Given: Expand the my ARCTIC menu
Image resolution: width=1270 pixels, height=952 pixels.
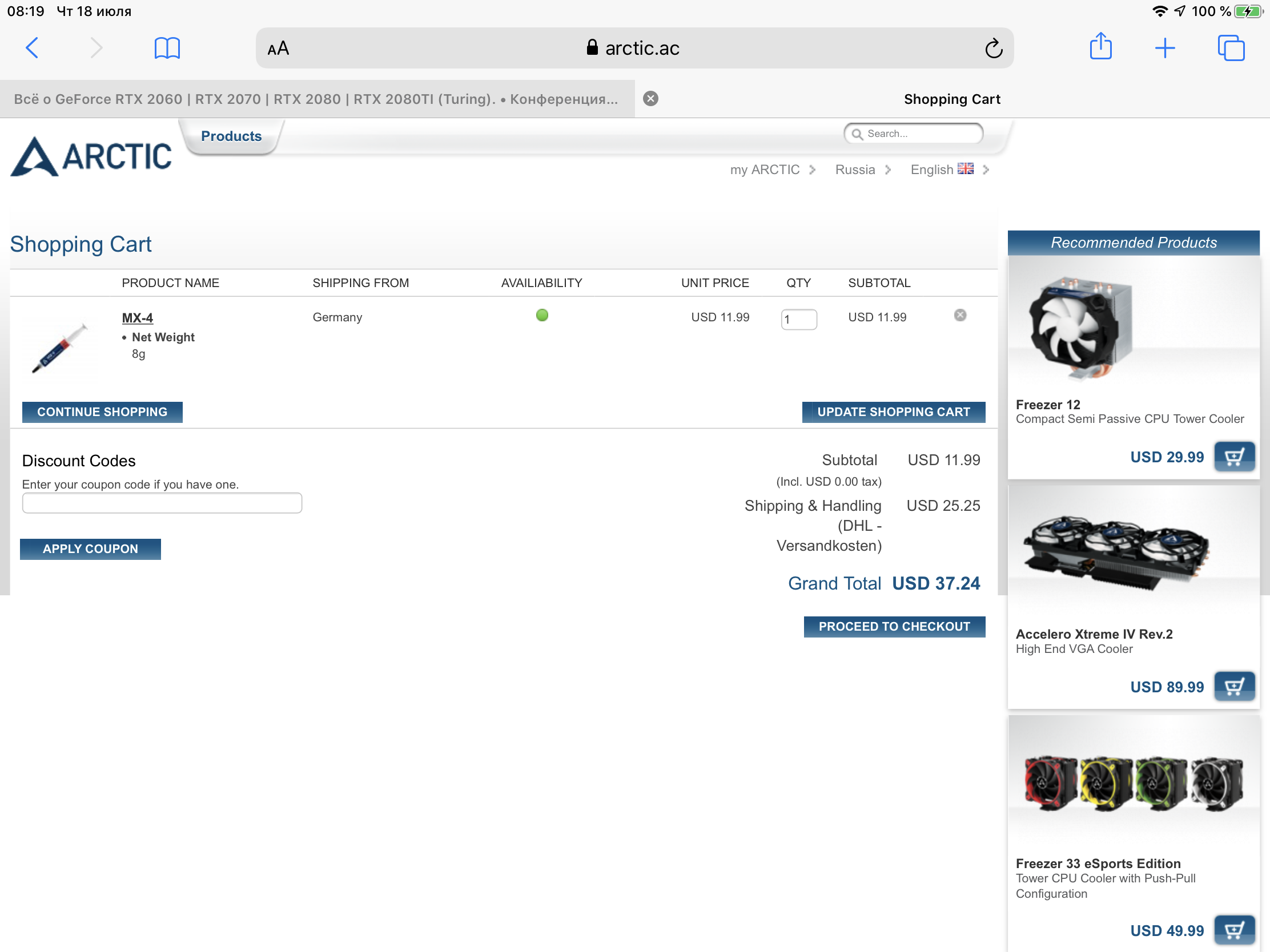Looking at the screenshot, I should [x=771, y=170].
